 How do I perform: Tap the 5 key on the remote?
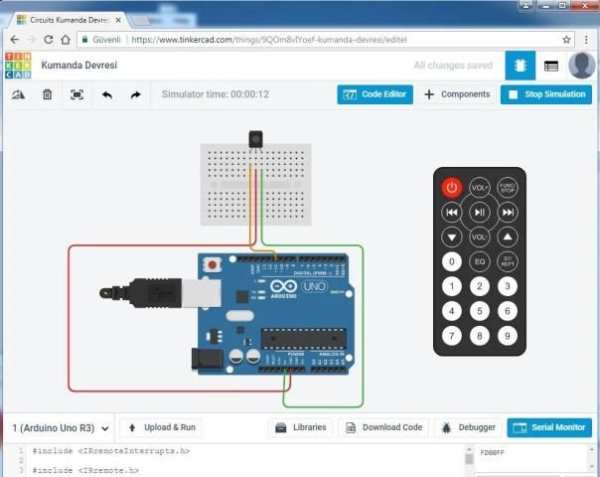coord(479,311)
